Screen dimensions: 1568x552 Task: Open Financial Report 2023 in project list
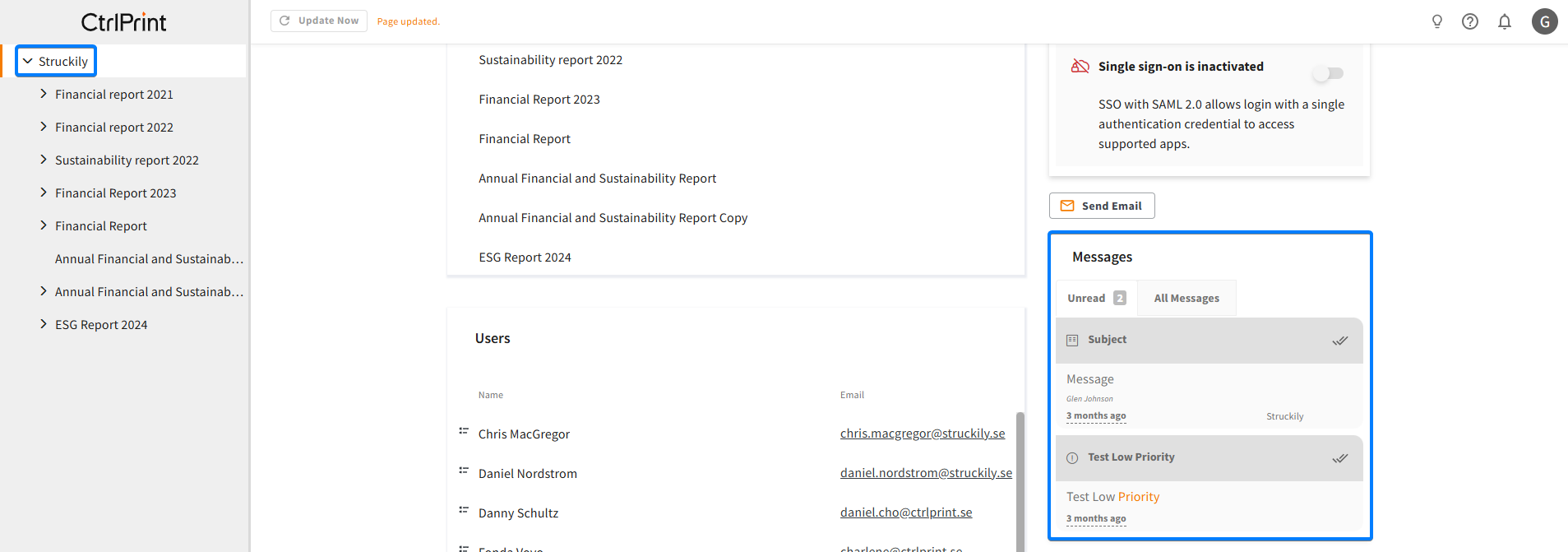539,100
